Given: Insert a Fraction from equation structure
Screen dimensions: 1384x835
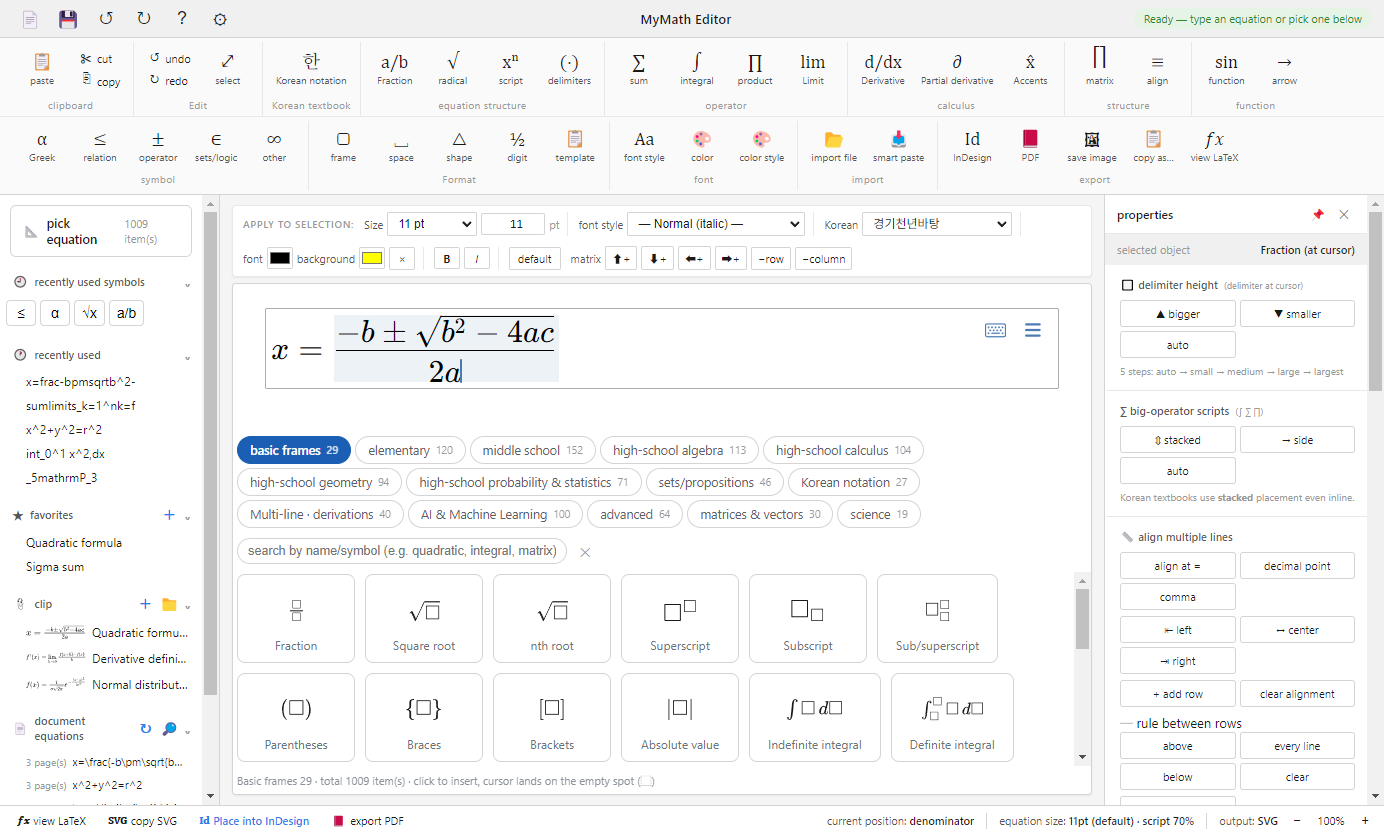Looking at the screenshot, I should (x=394, y=69).
